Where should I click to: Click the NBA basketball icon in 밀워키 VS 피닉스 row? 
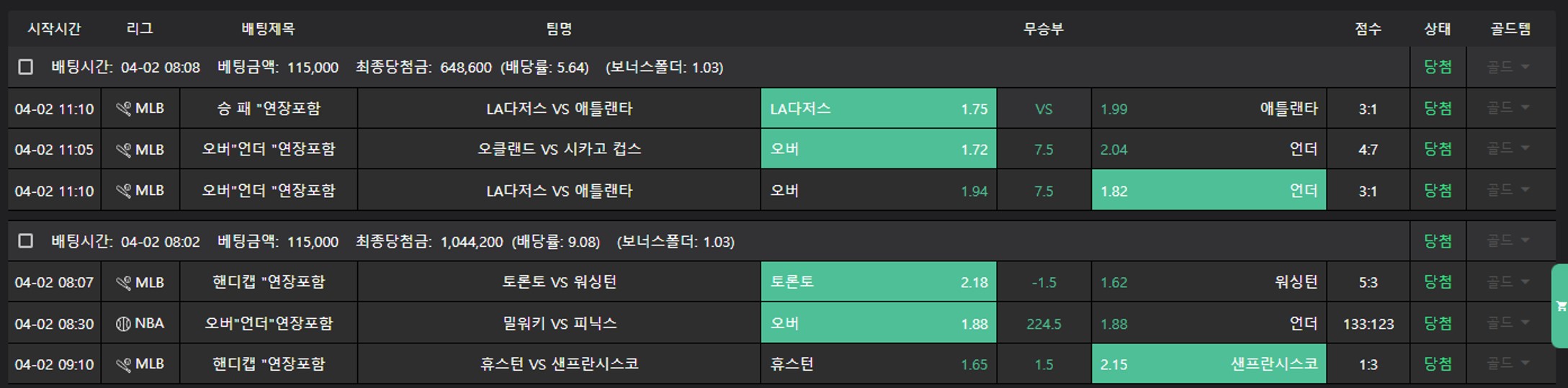coord(123,324)
